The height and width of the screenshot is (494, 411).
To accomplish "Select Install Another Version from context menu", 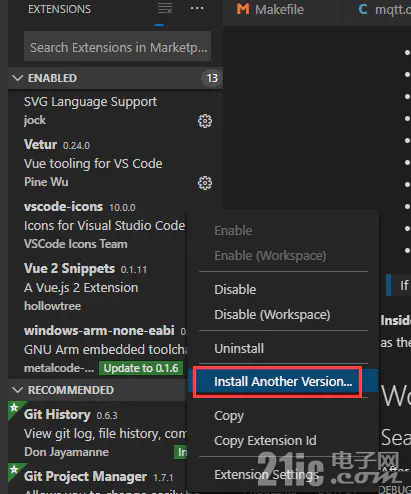I will pos(283,382).
